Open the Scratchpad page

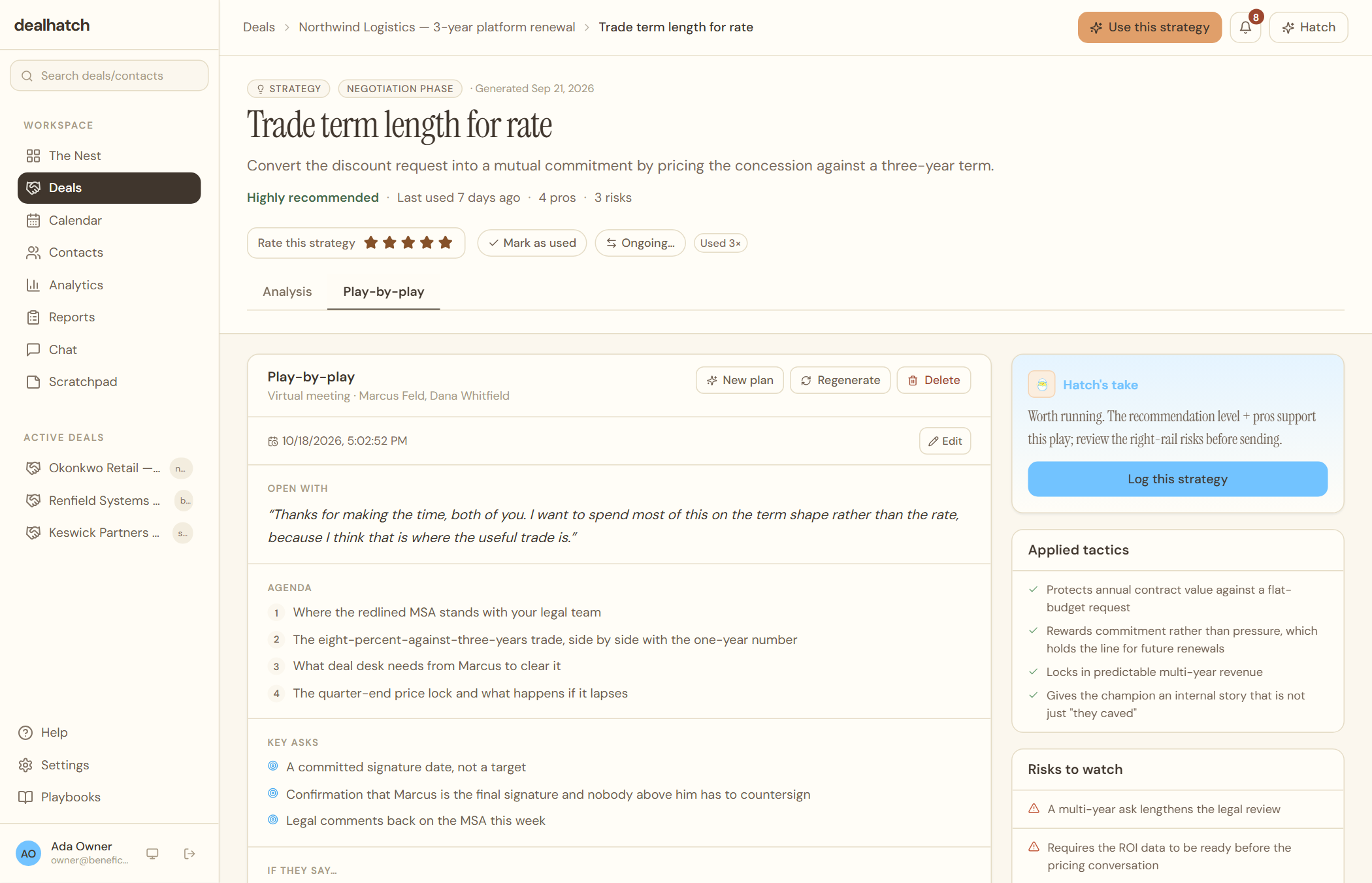(109, 382)
